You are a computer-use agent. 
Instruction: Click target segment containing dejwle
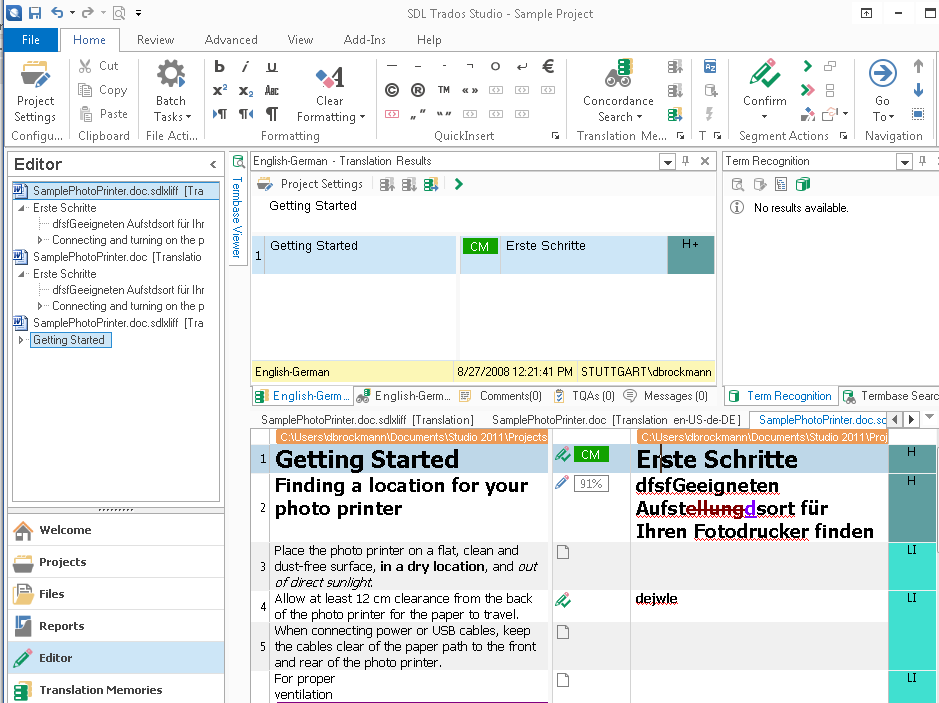point(759,606)
